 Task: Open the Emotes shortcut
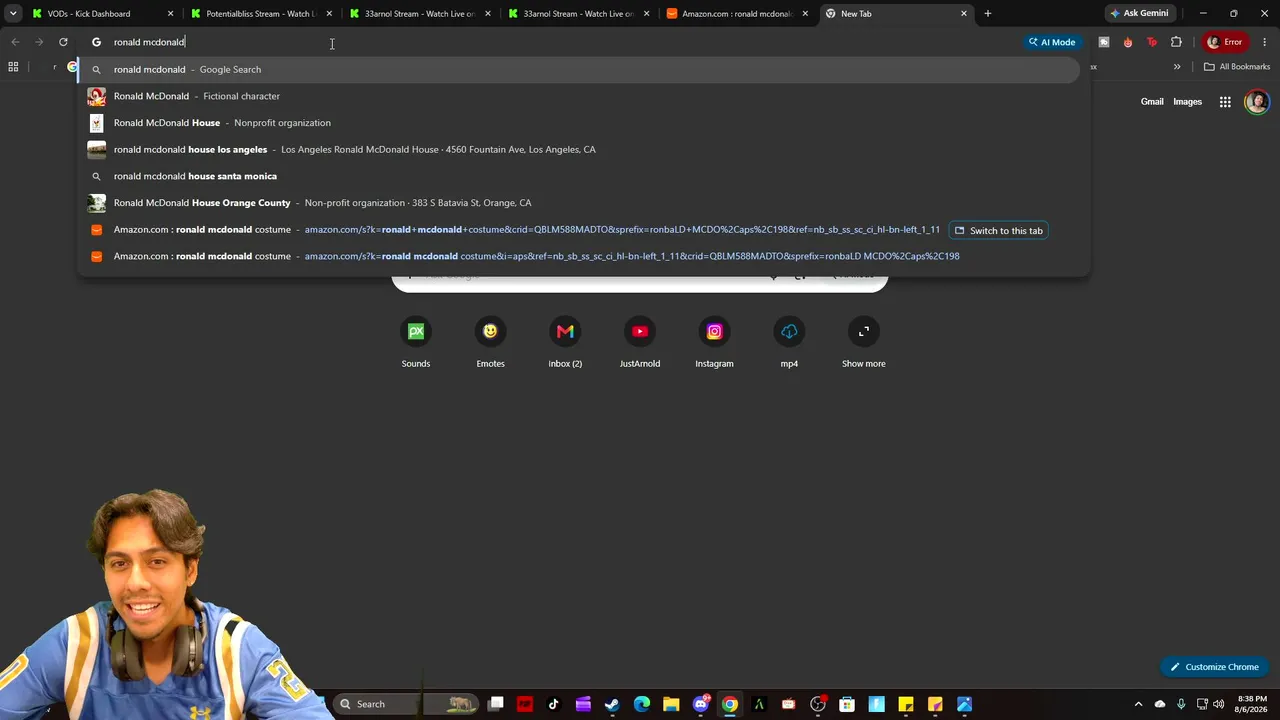point(490,342)
